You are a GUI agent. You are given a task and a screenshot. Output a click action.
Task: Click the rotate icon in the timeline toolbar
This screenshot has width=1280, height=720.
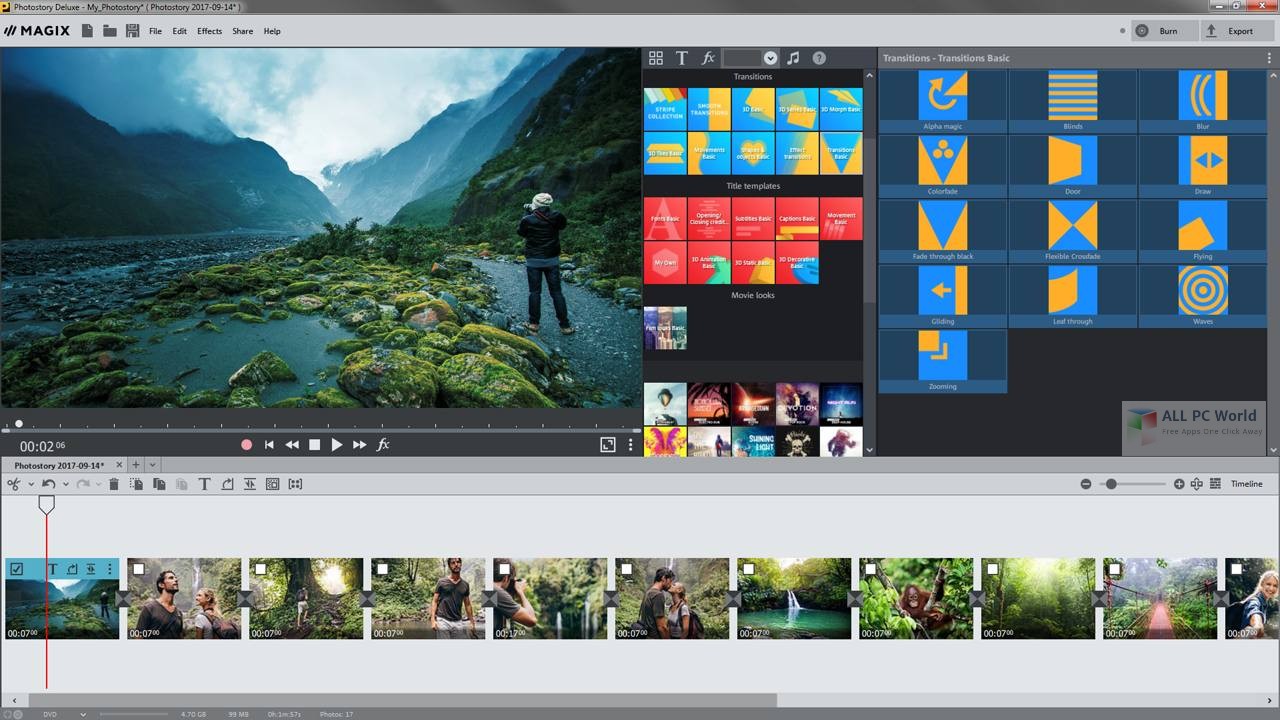click(x=227, y=484)
